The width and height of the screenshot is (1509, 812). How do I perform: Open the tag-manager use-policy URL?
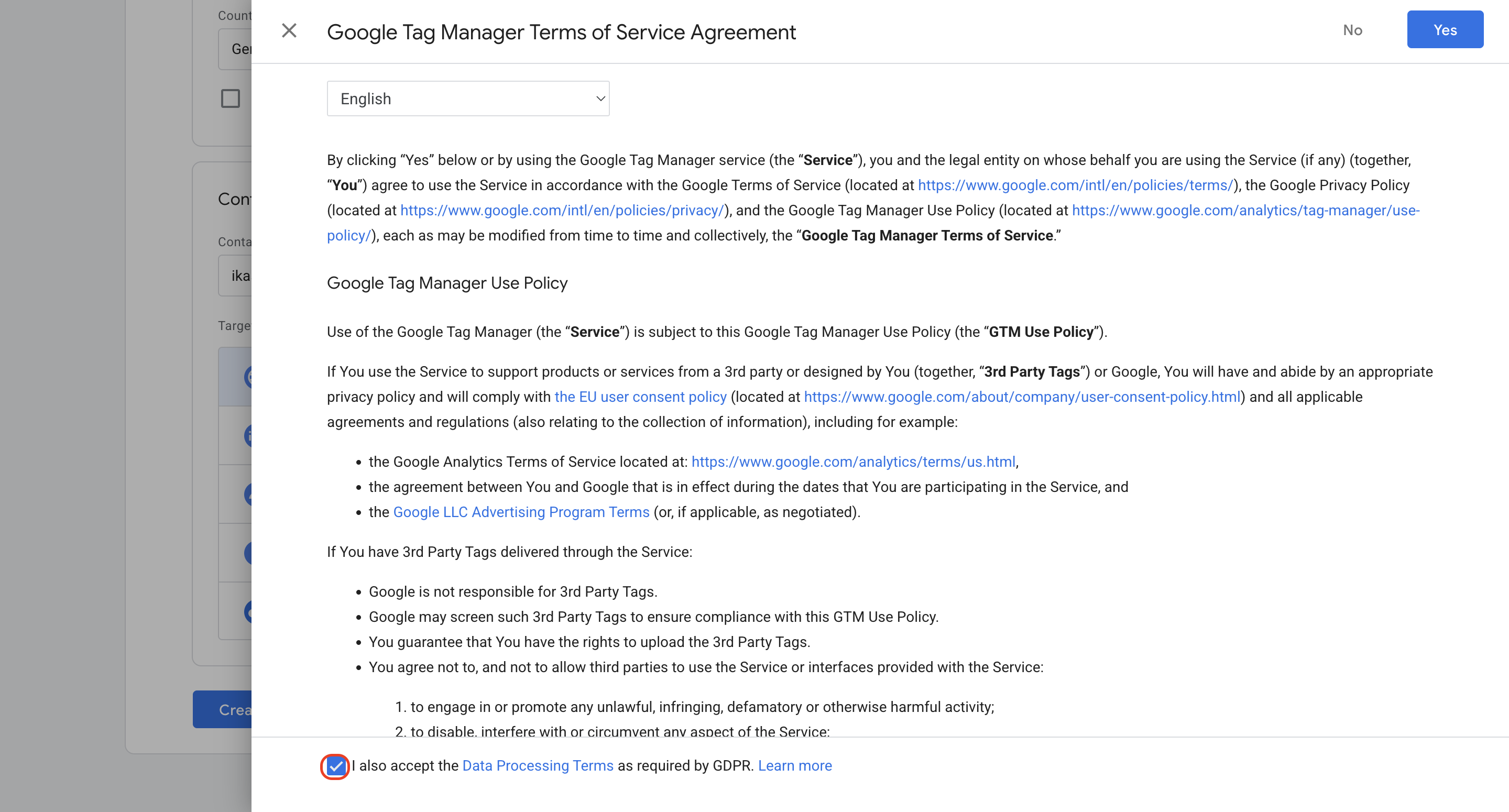[x=1245, y=210]
